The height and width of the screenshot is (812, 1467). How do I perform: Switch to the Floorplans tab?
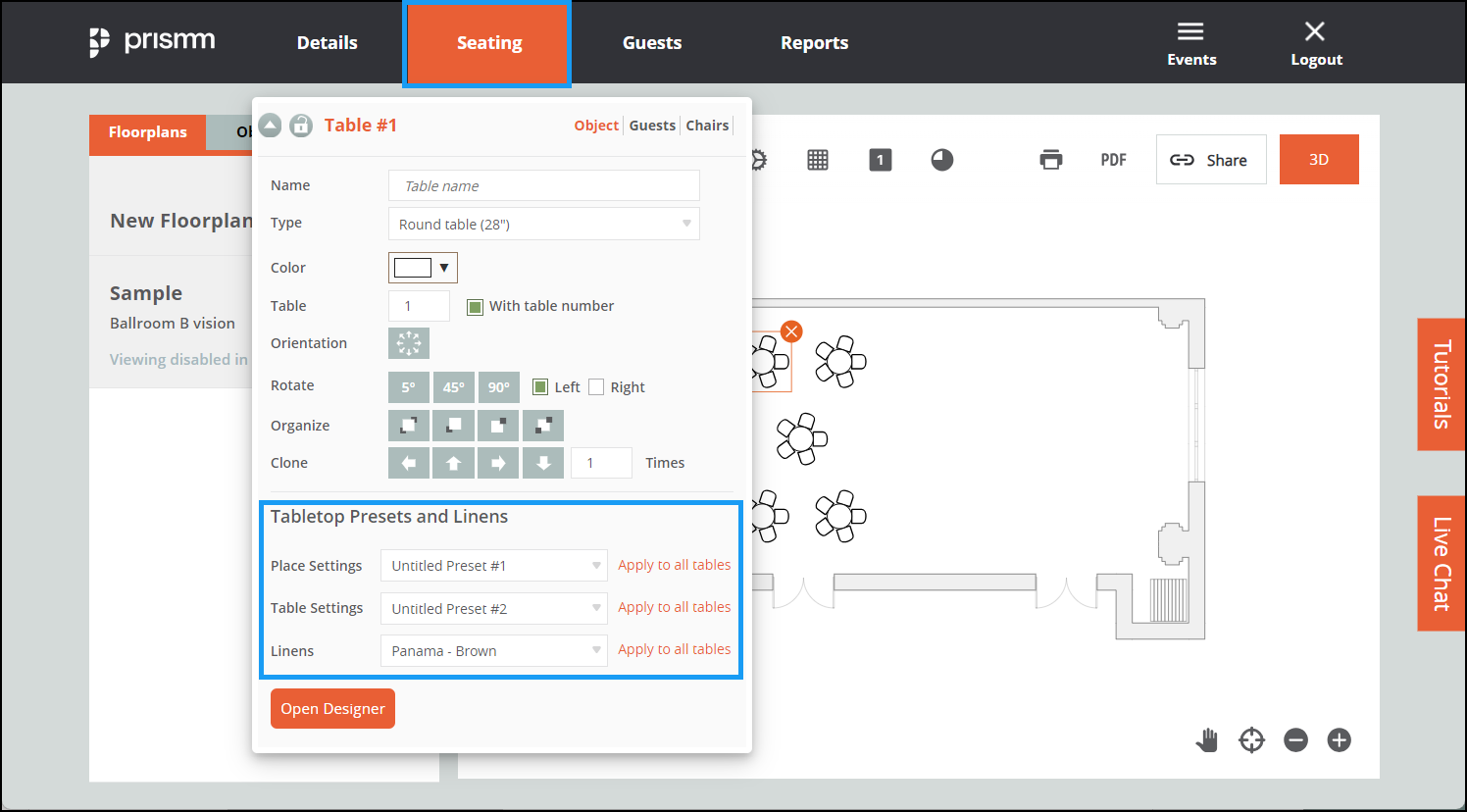[147, 132]
